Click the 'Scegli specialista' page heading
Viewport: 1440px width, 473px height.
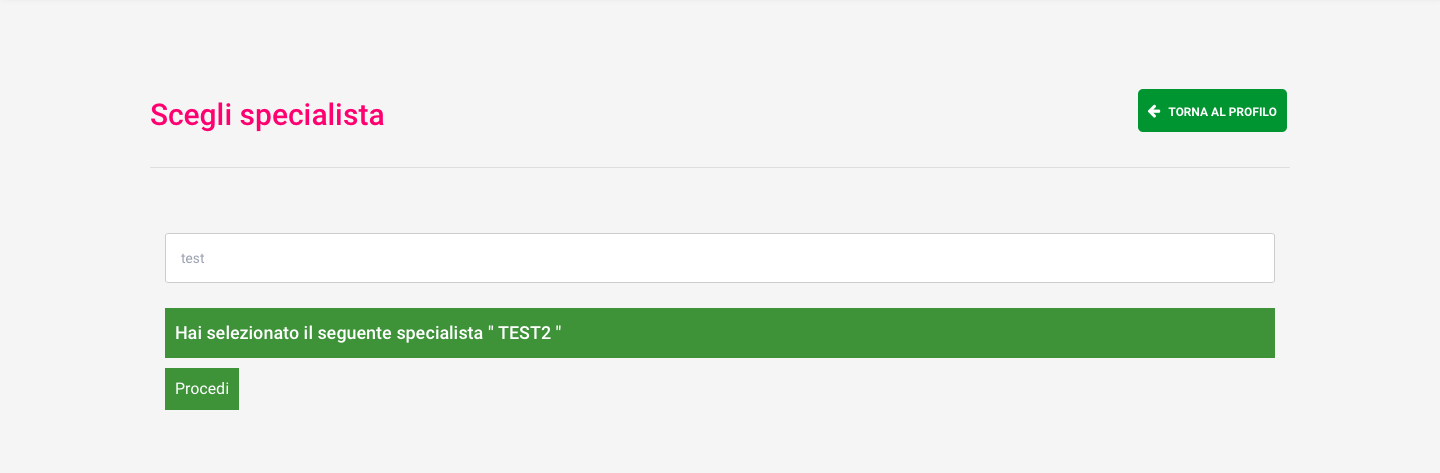[x=267, y=115]
